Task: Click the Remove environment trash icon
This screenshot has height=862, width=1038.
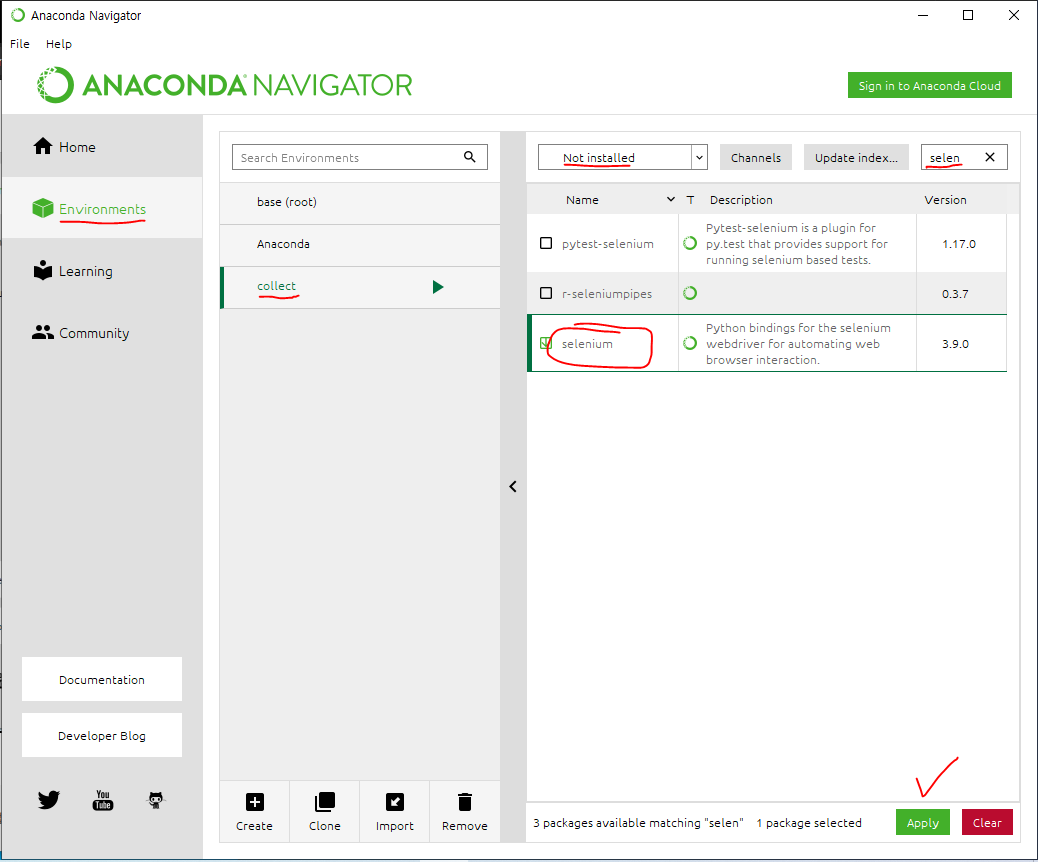Action: [465, 802]
